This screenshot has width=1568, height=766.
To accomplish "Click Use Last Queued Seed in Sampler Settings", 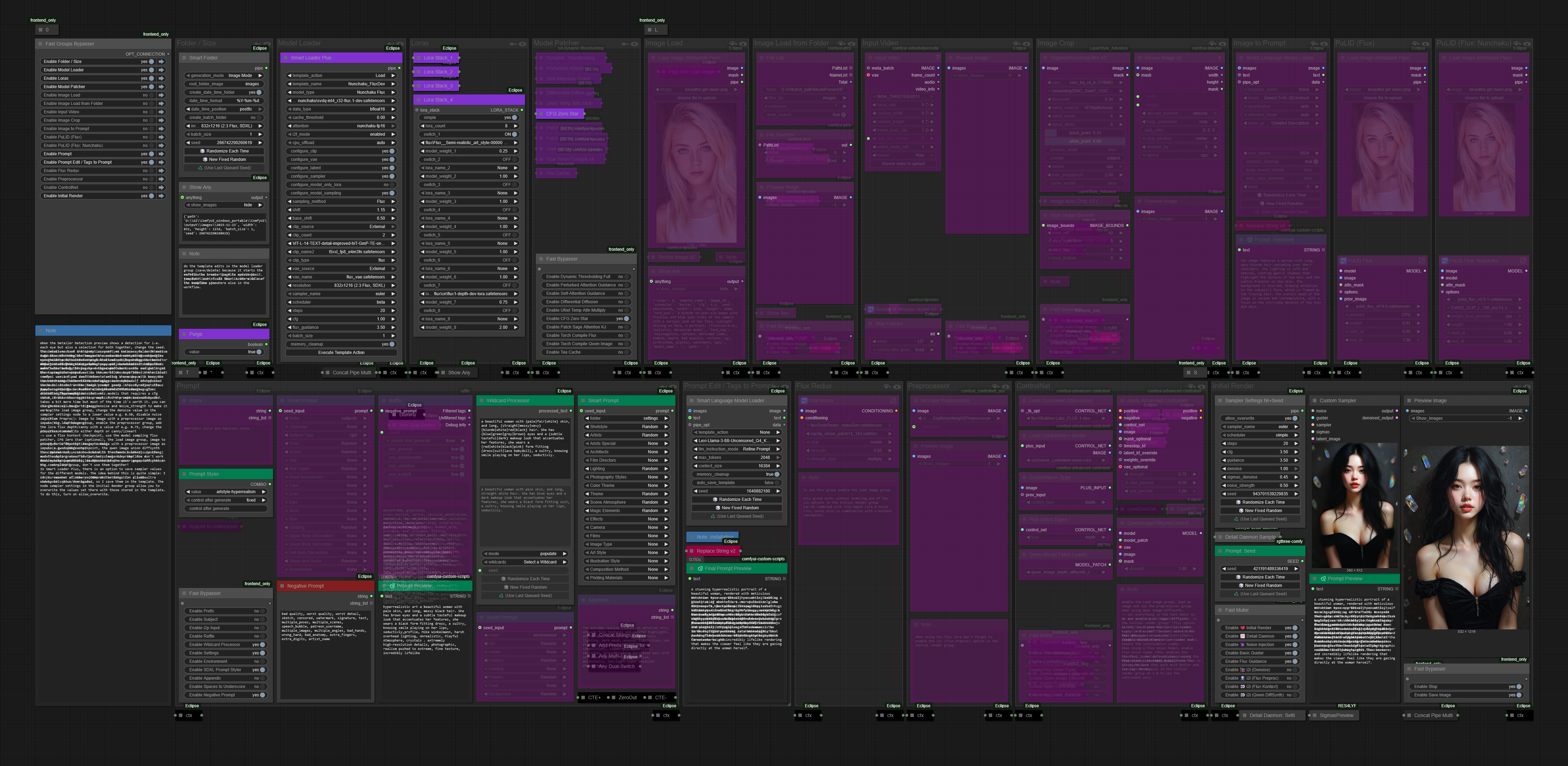I will tap(1260, 519).
